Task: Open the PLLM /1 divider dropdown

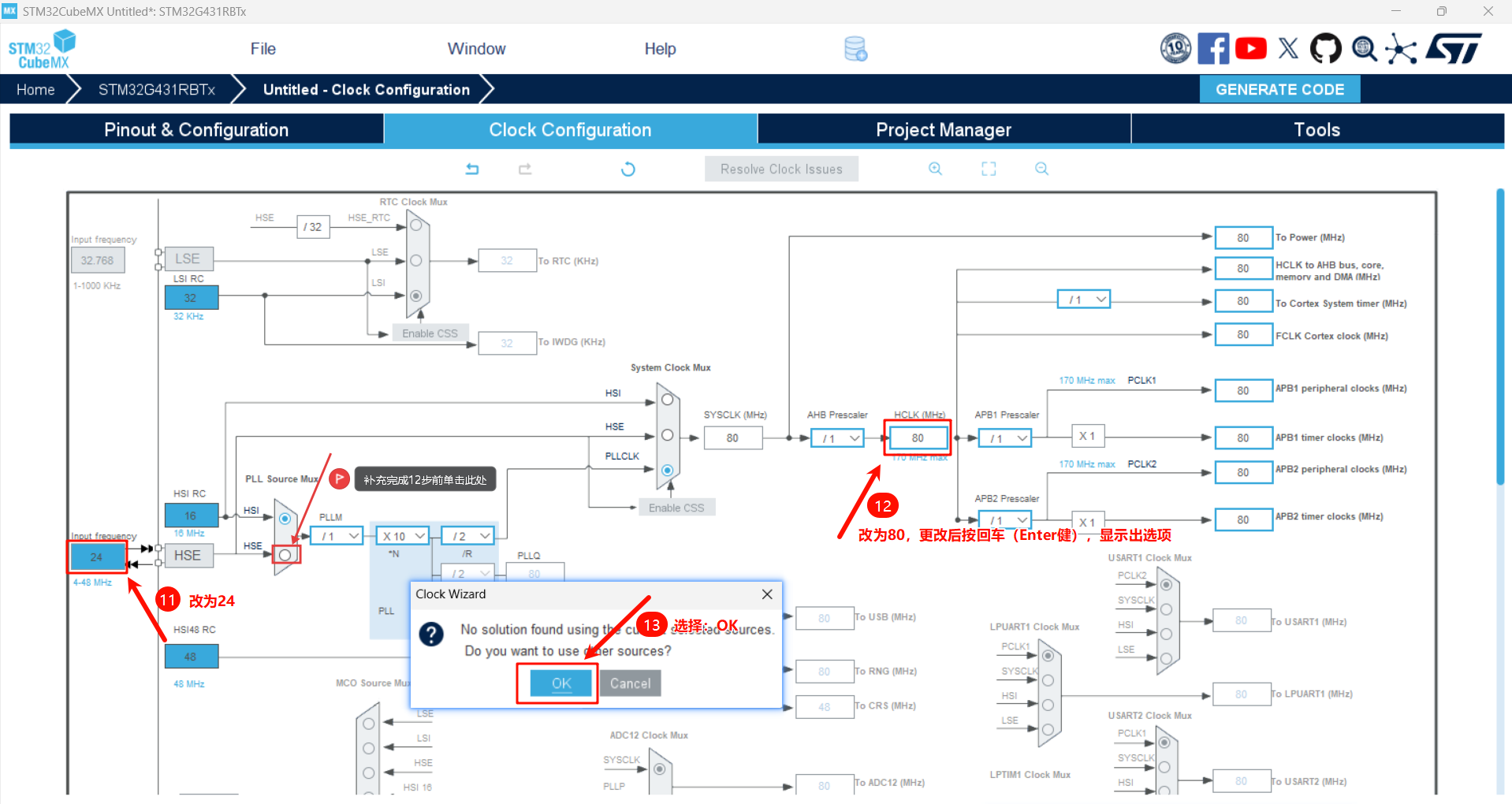Action: coord(337,536)
